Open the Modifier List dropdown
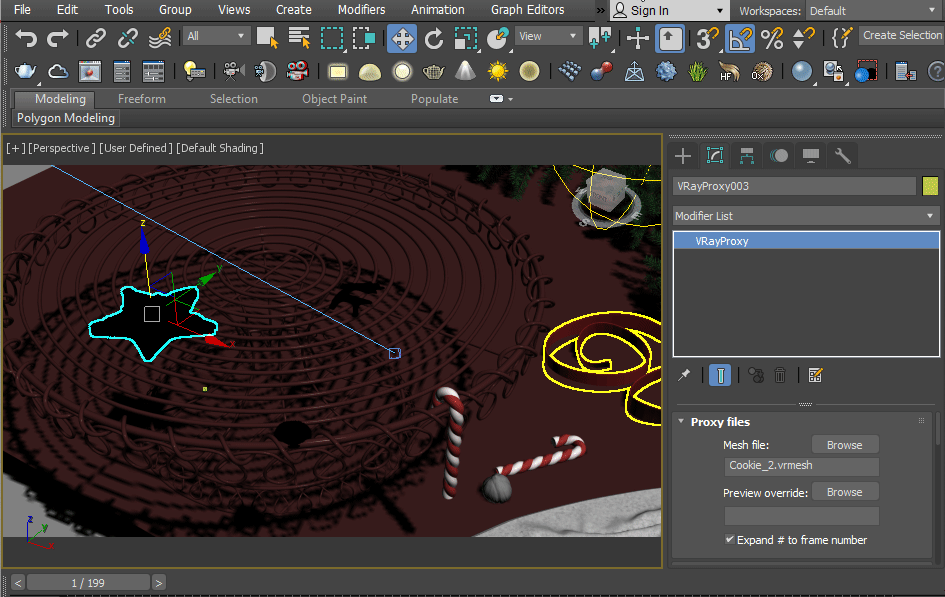 pos(805,216)
